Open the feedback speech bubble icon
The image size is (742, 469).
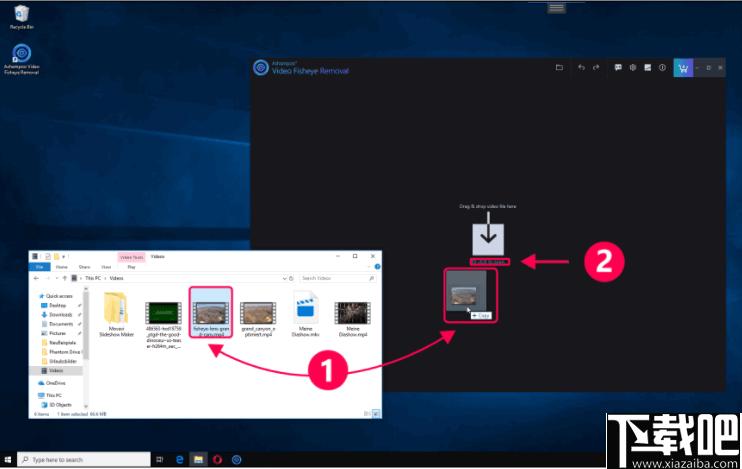[618, 68]
